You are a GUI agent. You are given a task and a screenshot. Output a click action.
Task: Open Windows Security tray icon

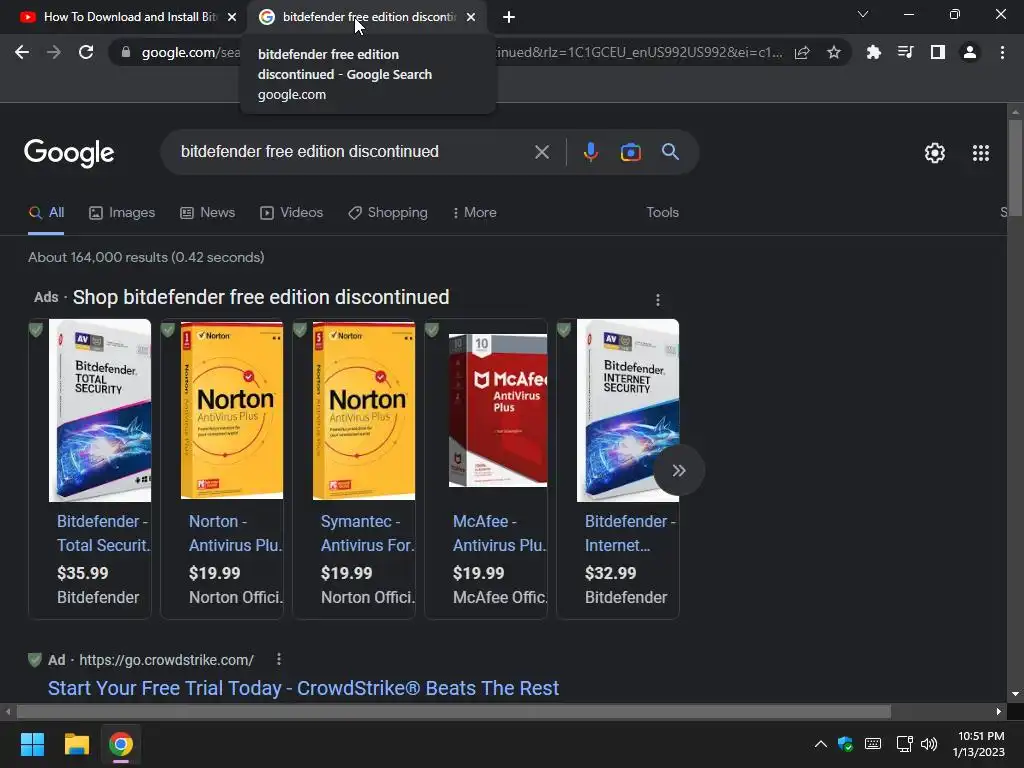(845, 744)
